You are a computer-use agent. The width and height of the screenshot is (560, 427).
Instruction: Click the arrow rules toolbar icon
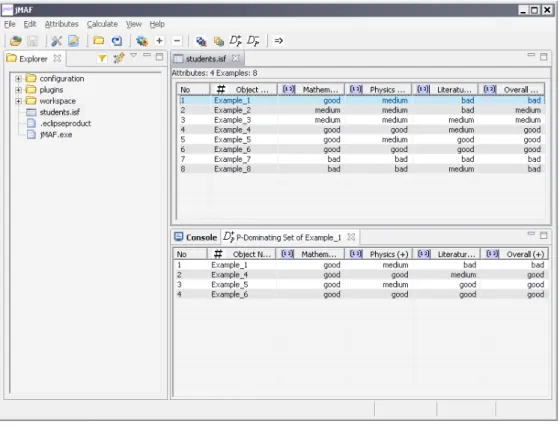coord(279,41)
